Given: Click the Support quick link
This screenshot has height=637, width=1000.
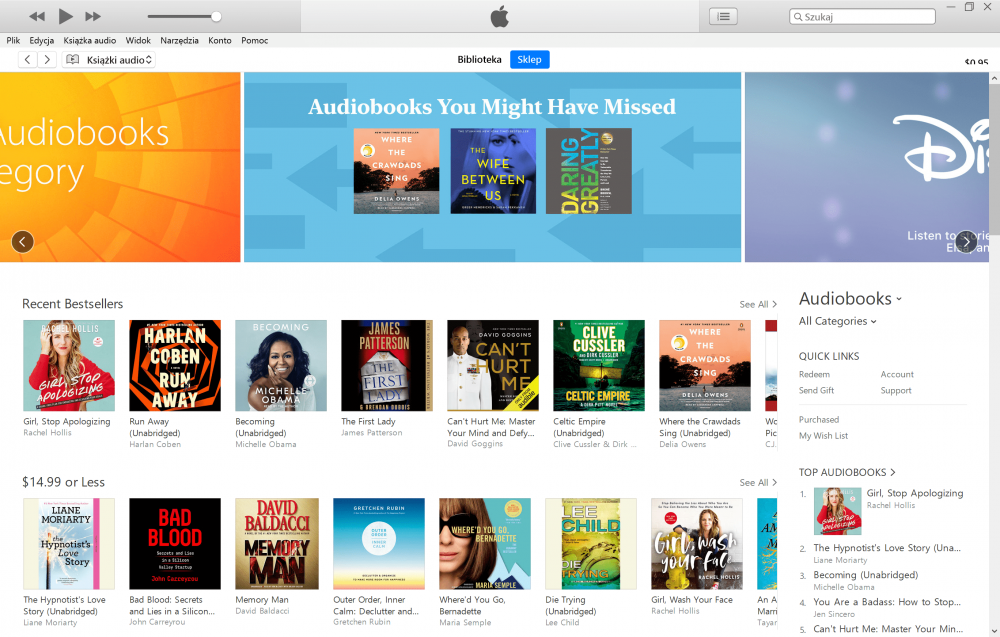Looking at the screenshot, I should click(x=896, y=390).
